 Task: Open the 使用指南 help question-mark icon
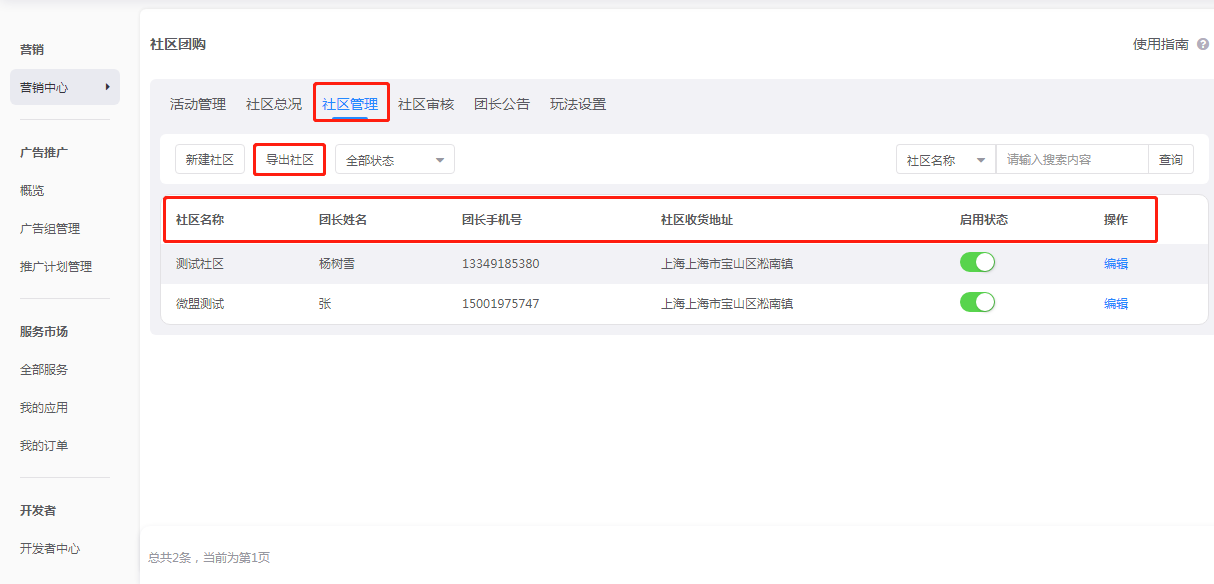tap(1203, 44)
